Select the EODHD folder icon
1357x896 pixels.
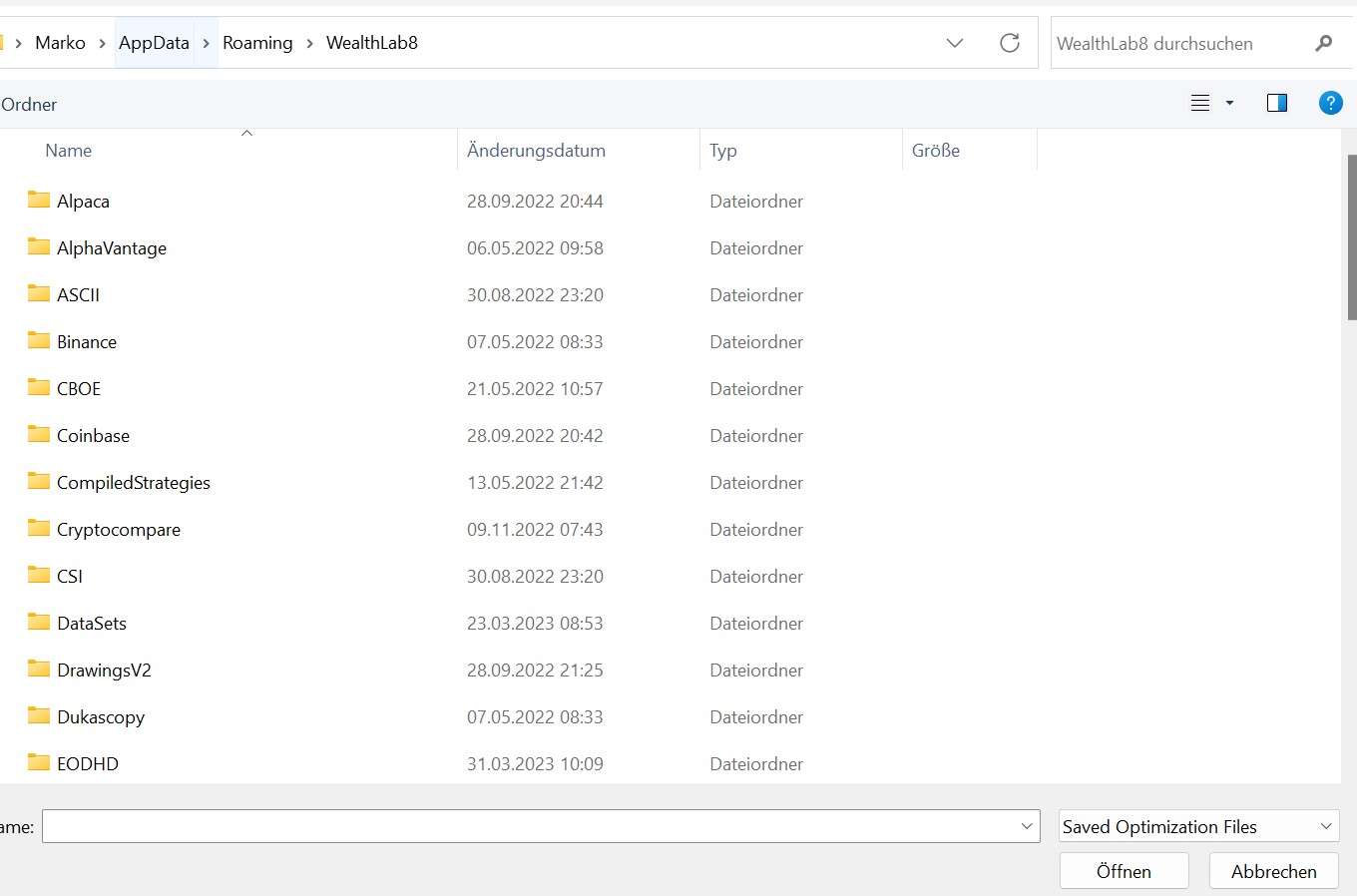point(39,762)
